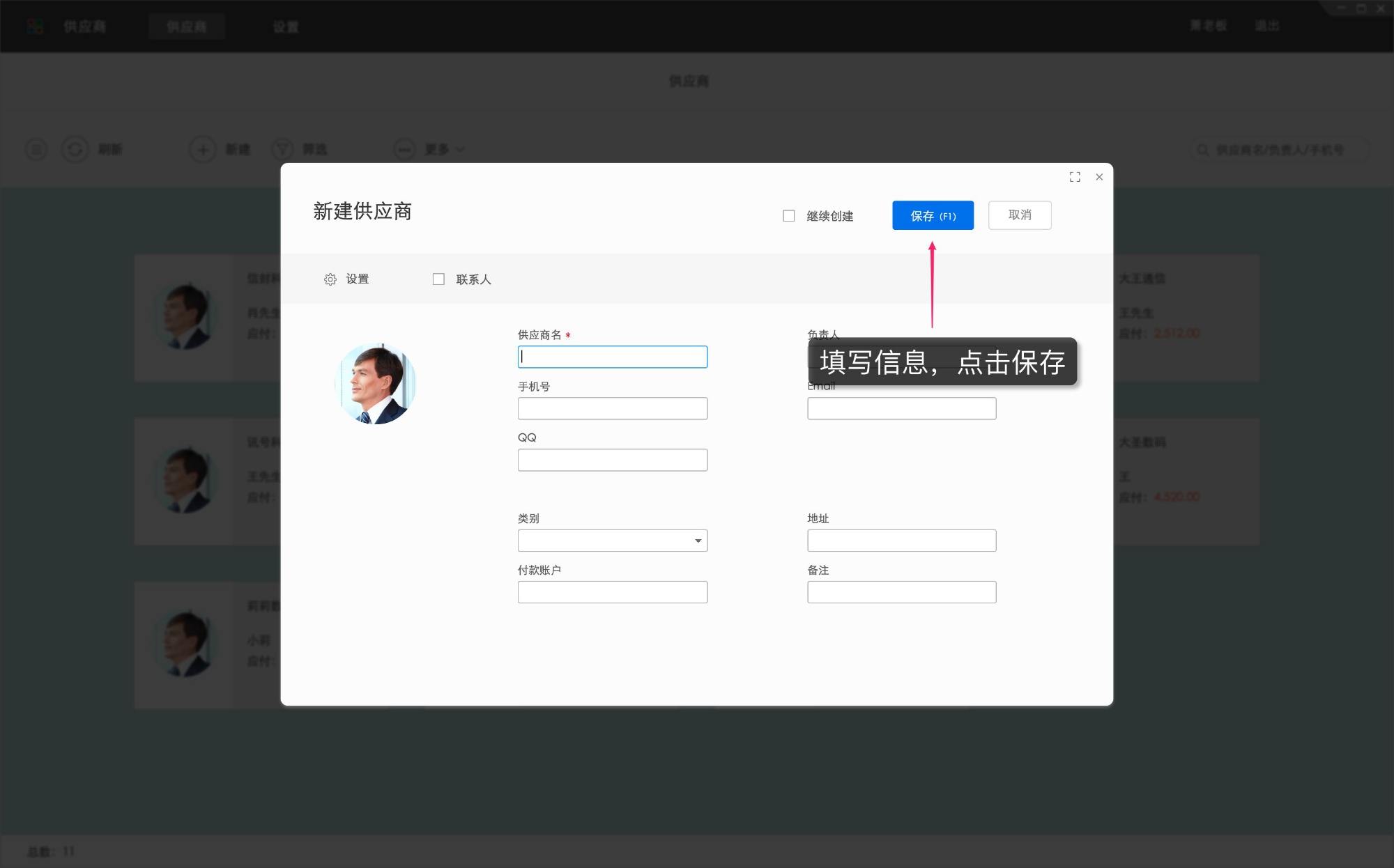The height and width of the screenshot is (868, 1394).
Task: Click the supplier avatar thumbnail in the dialog
Action: (376, 382)
